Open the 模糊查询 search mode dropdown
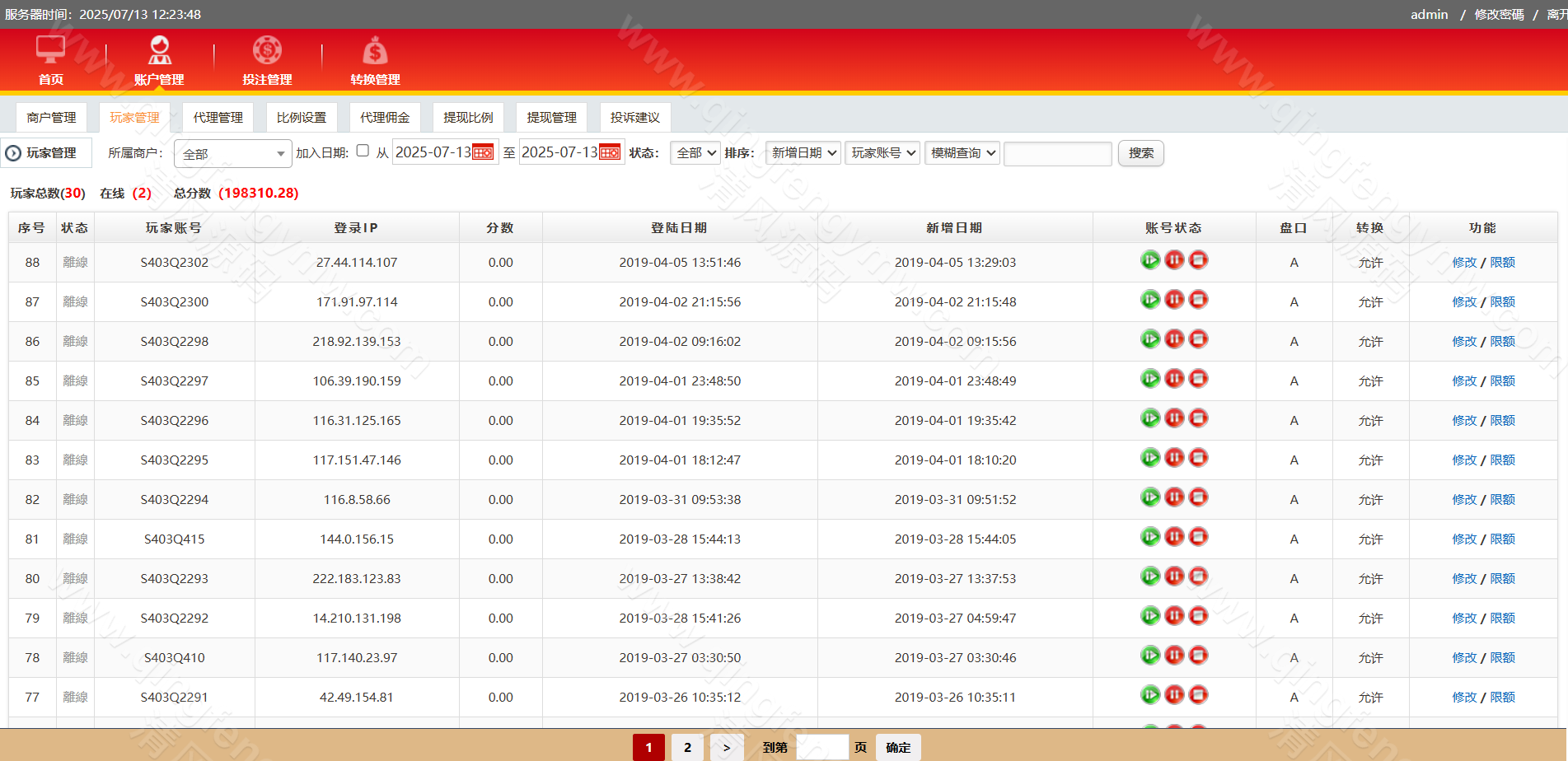This screenshot has height=761, width=1568. 962,153
